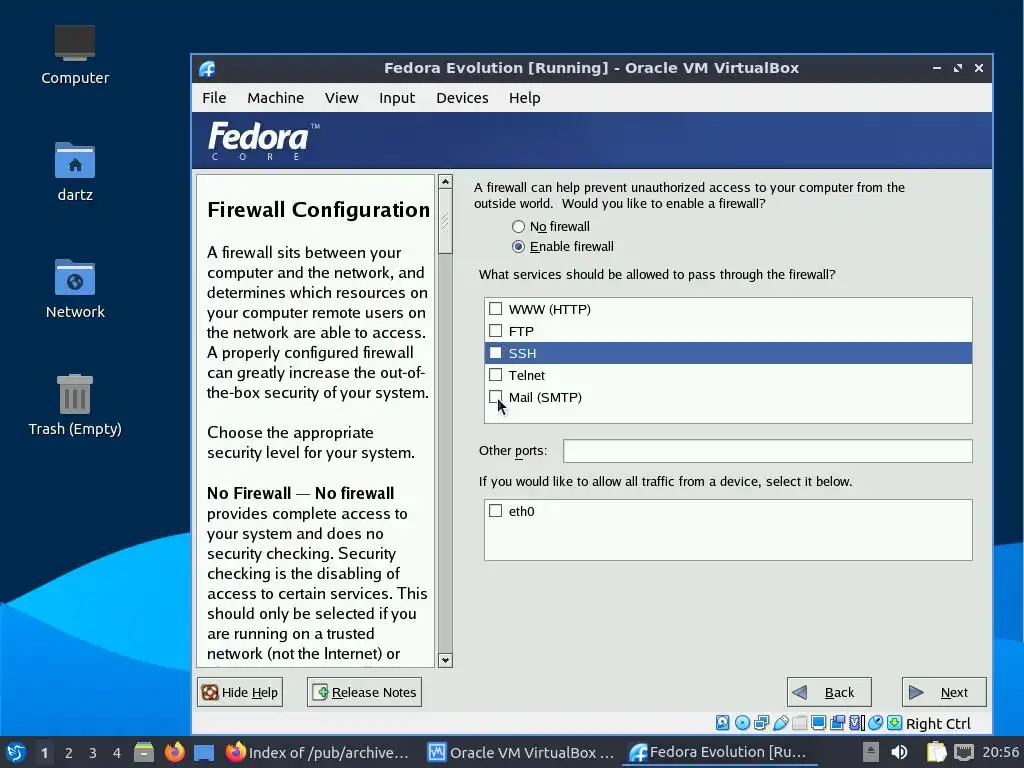Click the hard disk activity status icon

(722, 723)
